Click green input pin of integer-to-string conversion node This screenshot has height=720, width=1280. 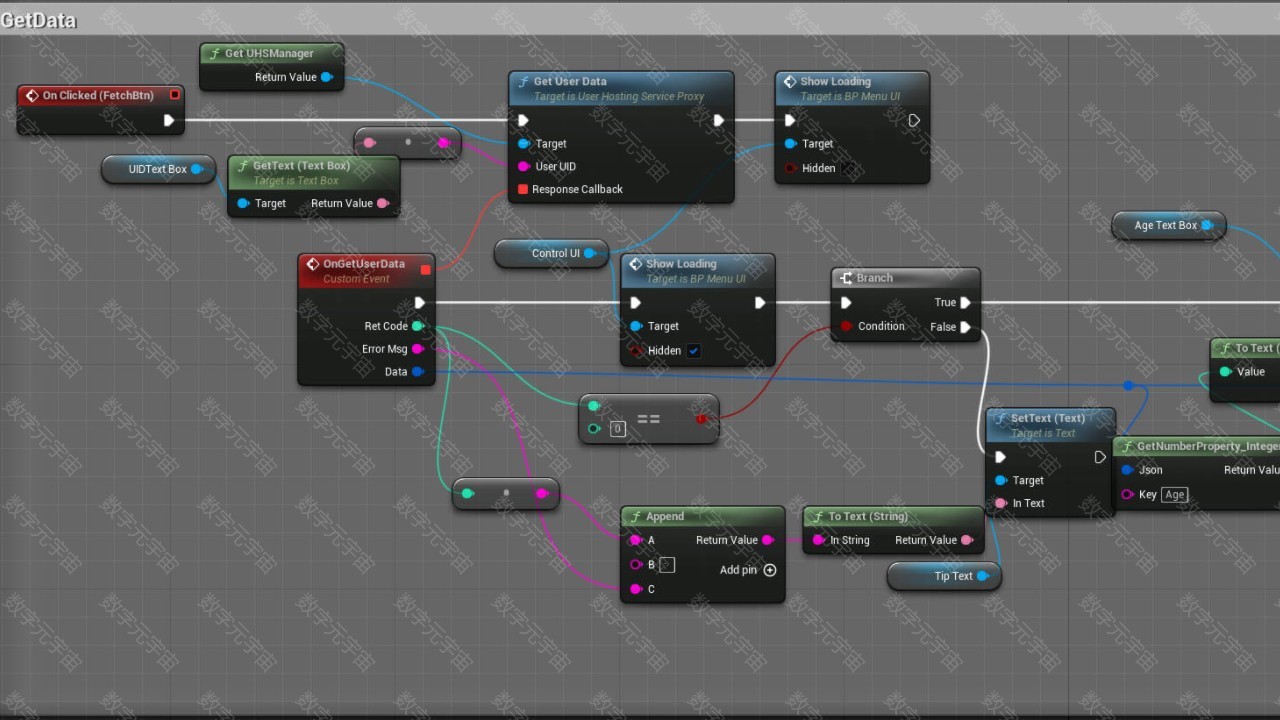click(x=467, y=493)
